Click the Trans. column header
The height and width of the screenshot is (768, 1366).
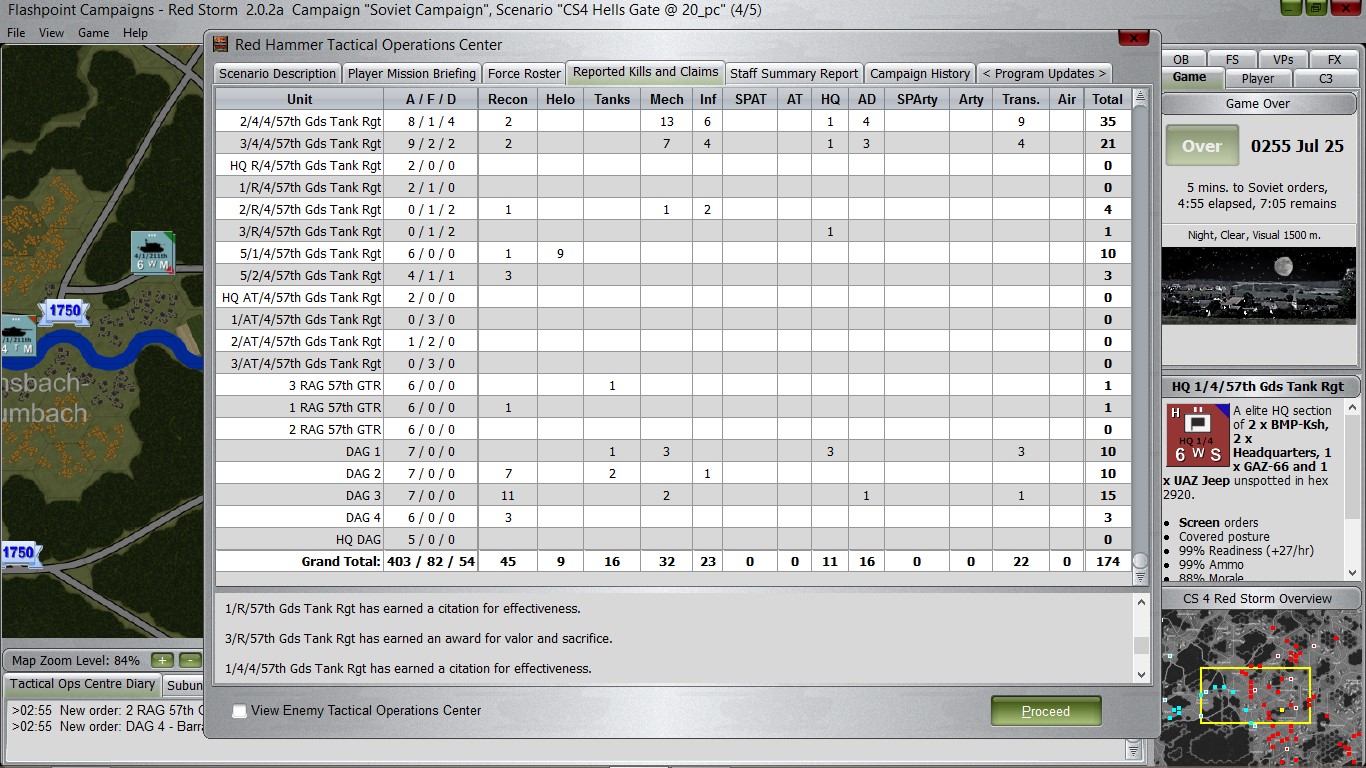pos(1020,99)
